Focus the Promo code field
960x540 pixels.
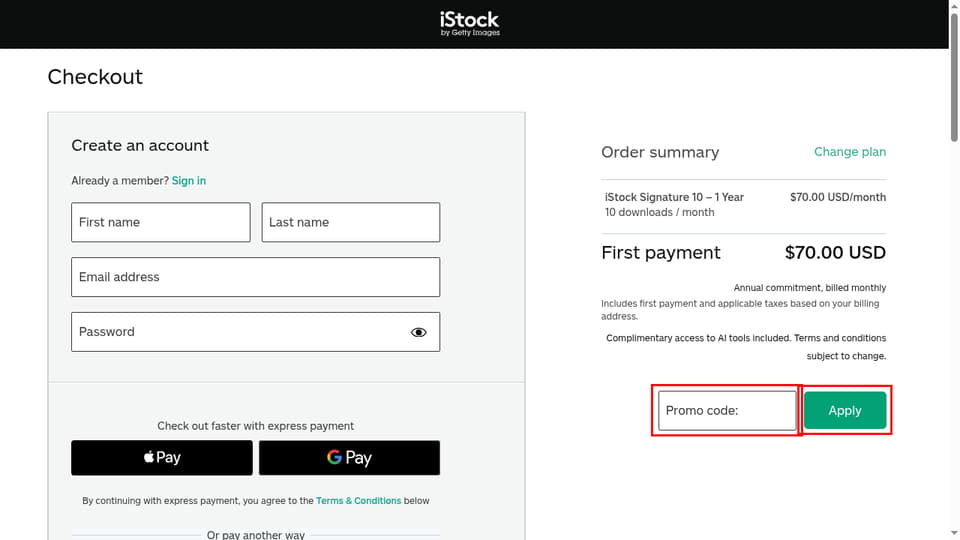click(x=727, y=410)
